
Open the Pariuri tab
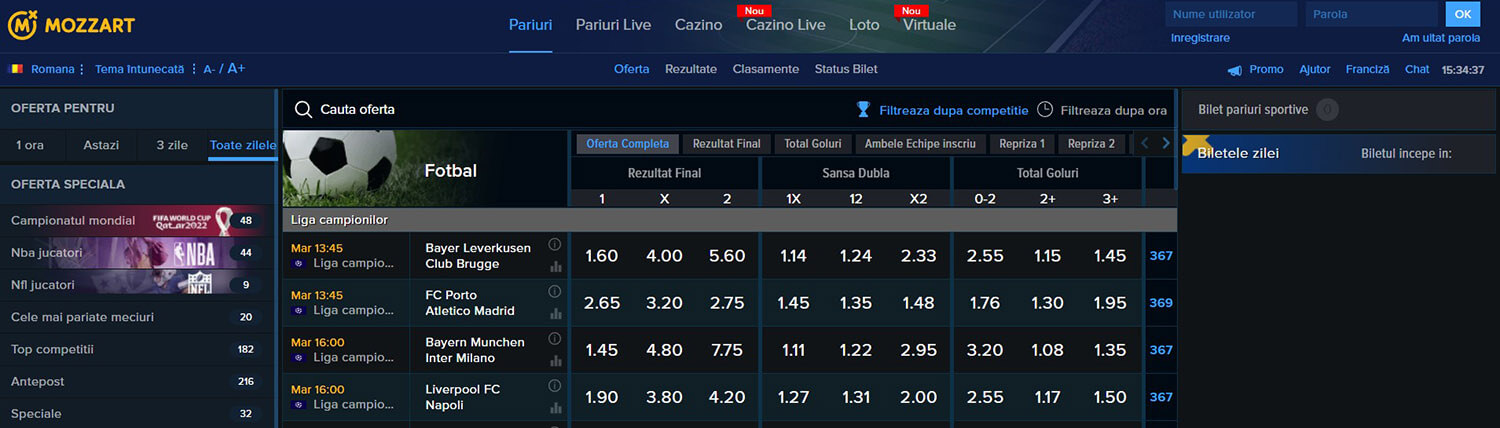point(530,25)
